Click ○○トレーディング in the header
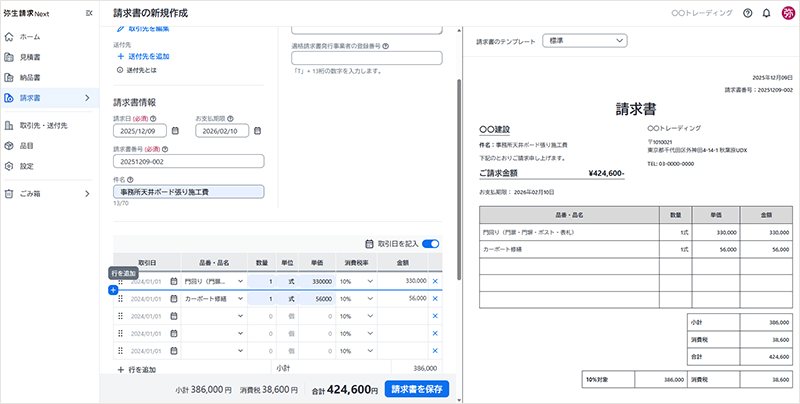This screenshot has height=404, width=800. point(702,13)
